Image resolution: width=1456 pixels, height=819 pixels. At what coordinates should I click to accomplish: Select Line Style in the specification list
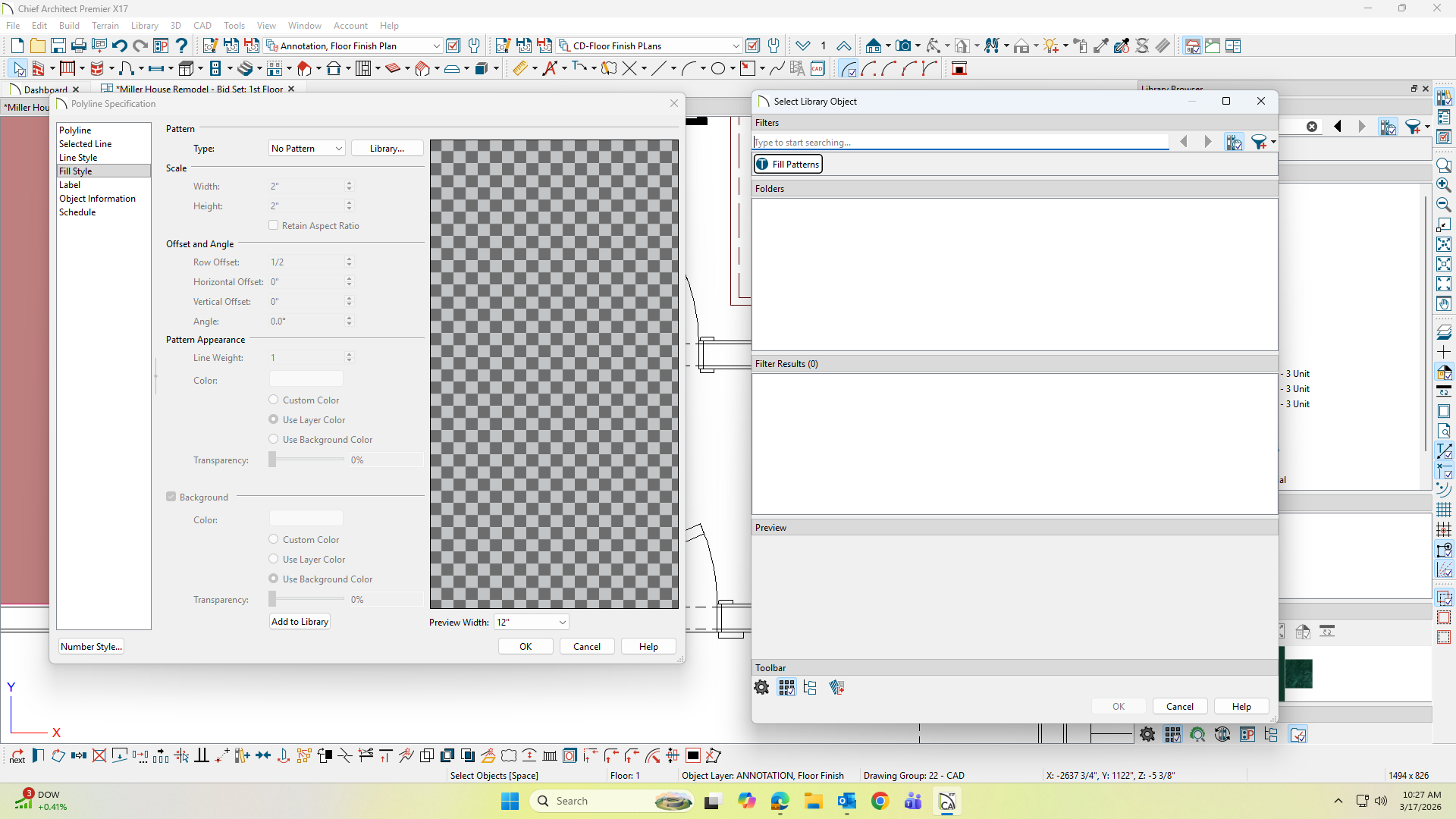coord(78,158)
